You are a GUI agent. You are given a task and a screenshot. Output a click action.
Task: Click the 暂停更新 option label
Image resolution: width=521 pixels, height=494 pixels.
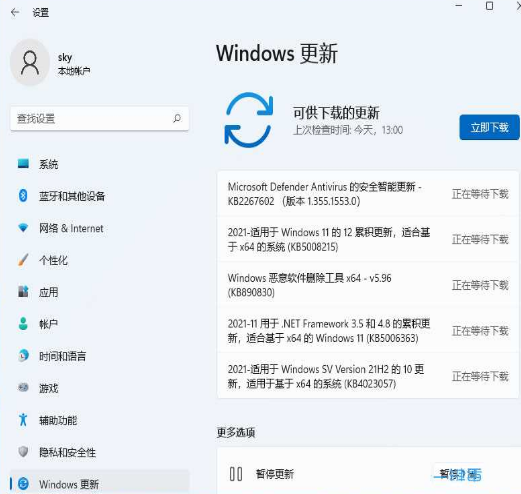pos(275,474)
